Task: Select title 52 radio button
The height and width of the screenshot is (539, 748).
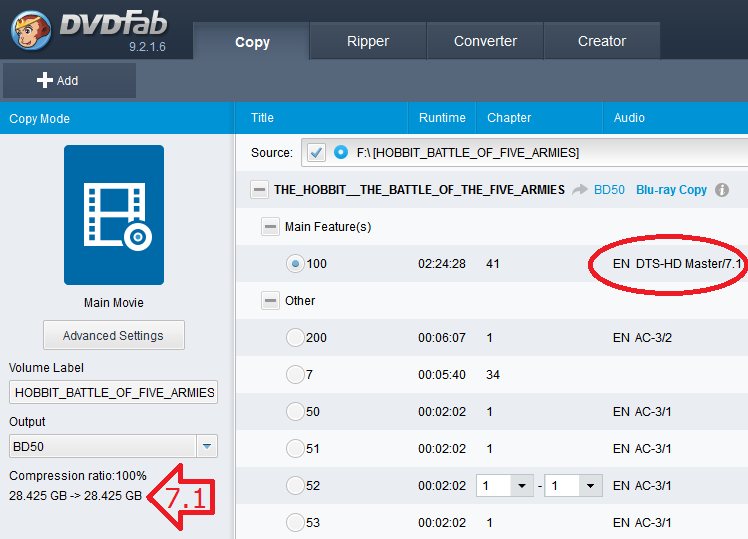Action: (x=295, y=486)
